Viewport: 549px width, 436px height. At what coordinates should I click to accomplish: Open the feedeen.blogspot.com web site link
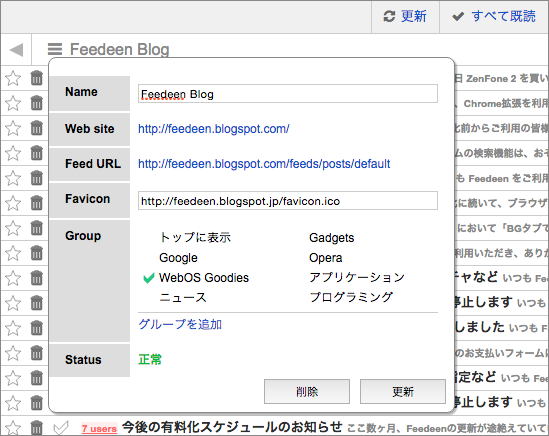pyautogui.click(x=214, y=129)
